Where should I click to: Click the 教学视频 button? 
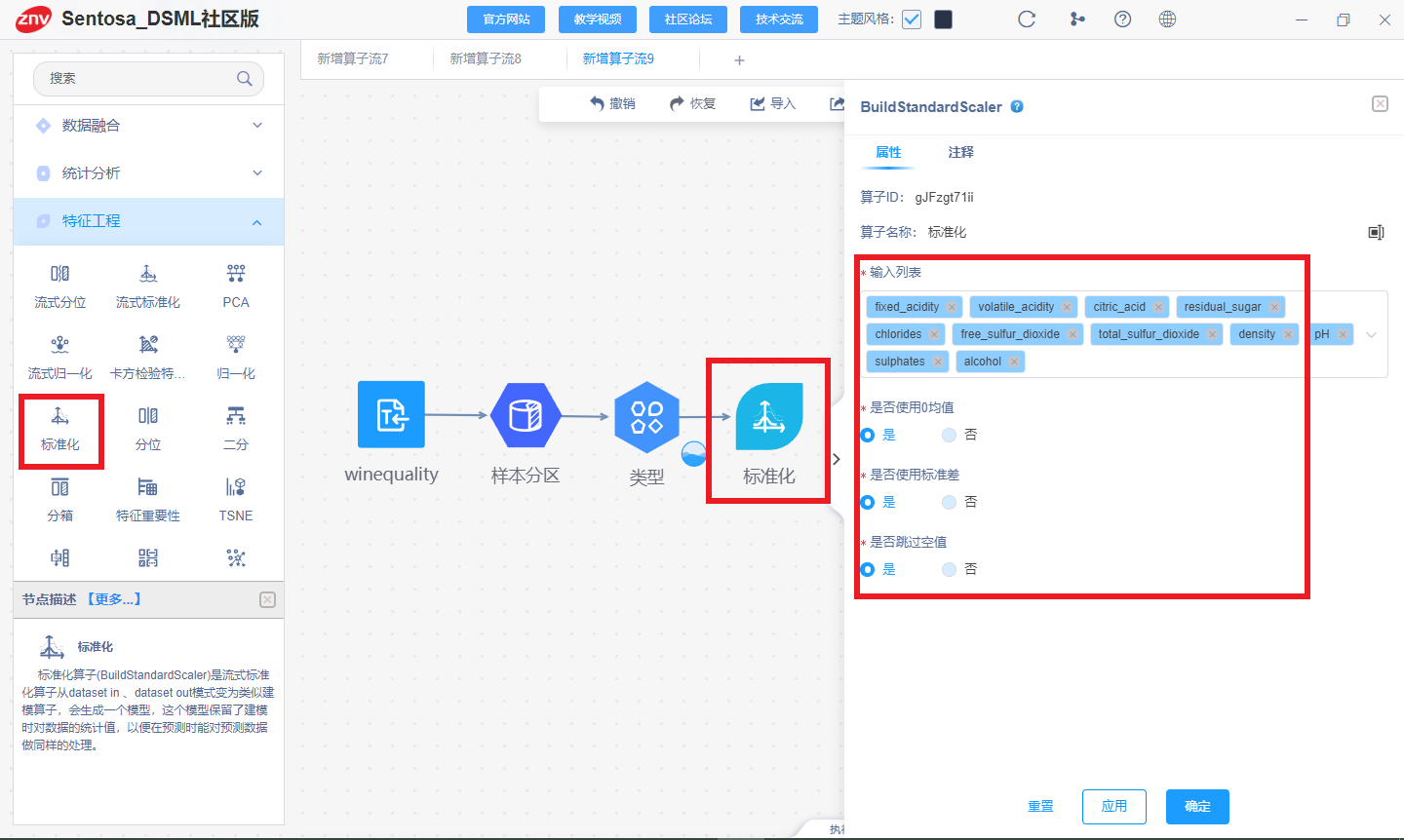pos(598,19)
